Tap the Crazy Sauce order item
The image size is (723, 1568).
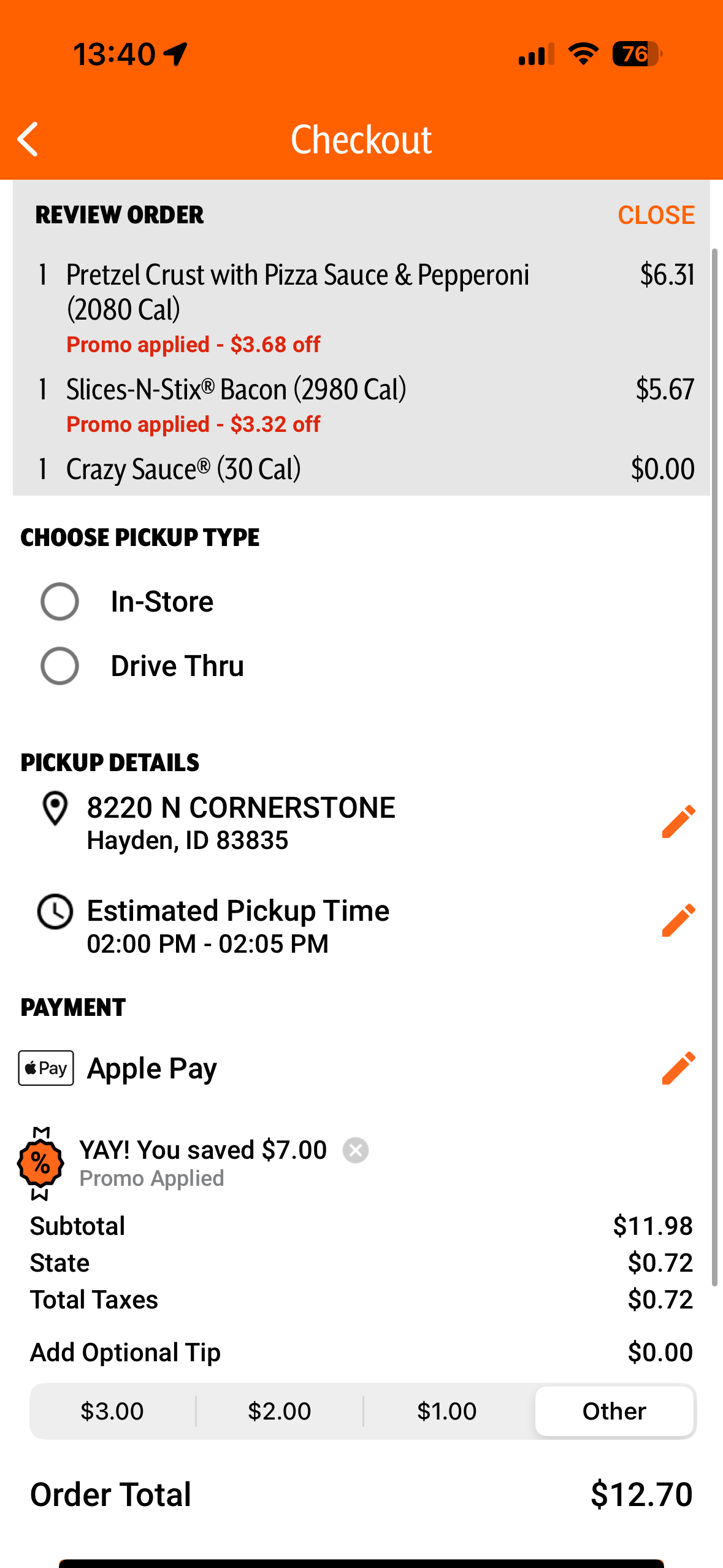tap(183, 469)
